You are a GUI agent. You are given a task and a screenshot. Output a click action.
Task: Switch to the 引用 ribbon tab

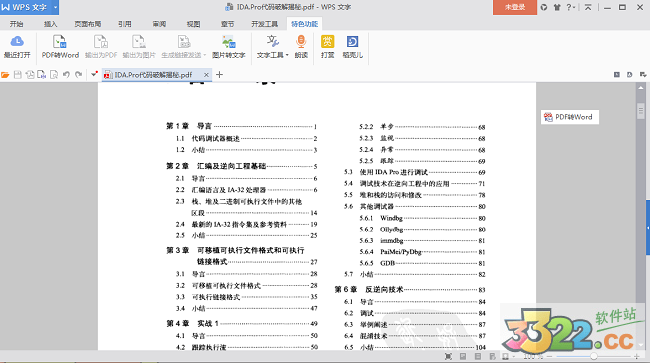[x=125, y=24]
